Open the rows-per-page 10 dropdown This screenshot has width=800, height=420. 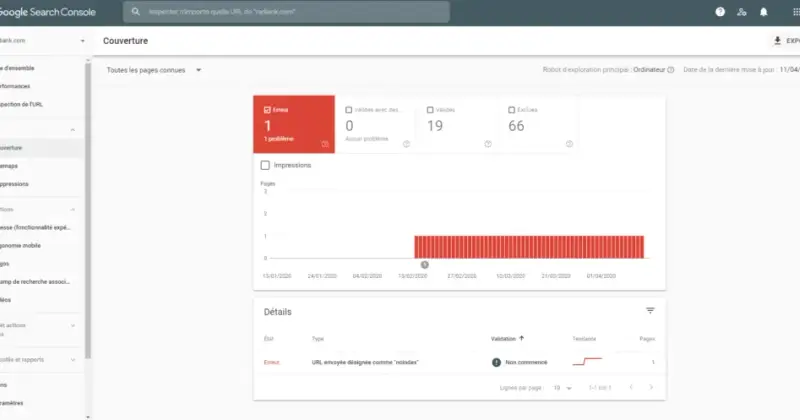(563, 388)
